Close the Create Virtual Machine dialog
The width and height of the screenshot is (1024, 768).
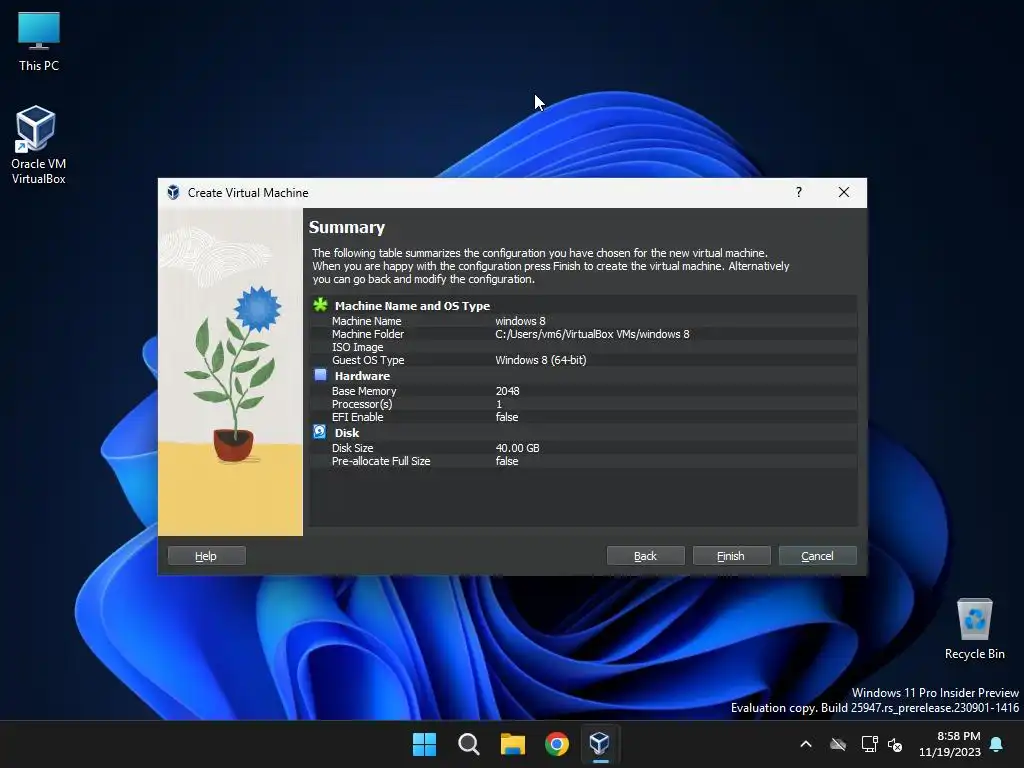844,192
